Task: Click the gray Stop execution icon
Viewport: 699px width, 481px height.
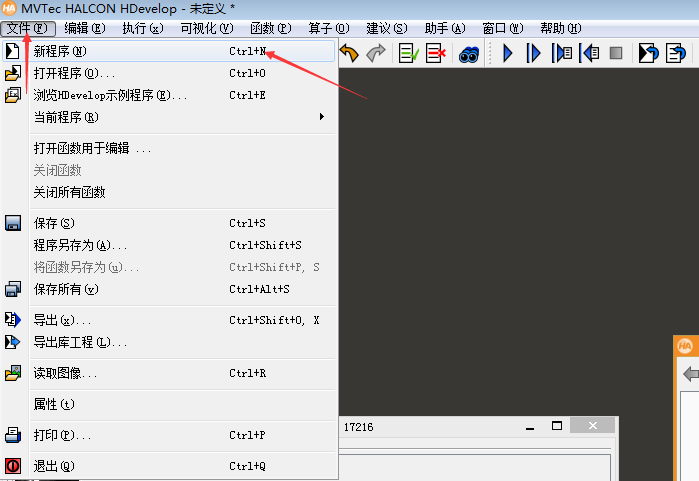Action: (616, 53)
